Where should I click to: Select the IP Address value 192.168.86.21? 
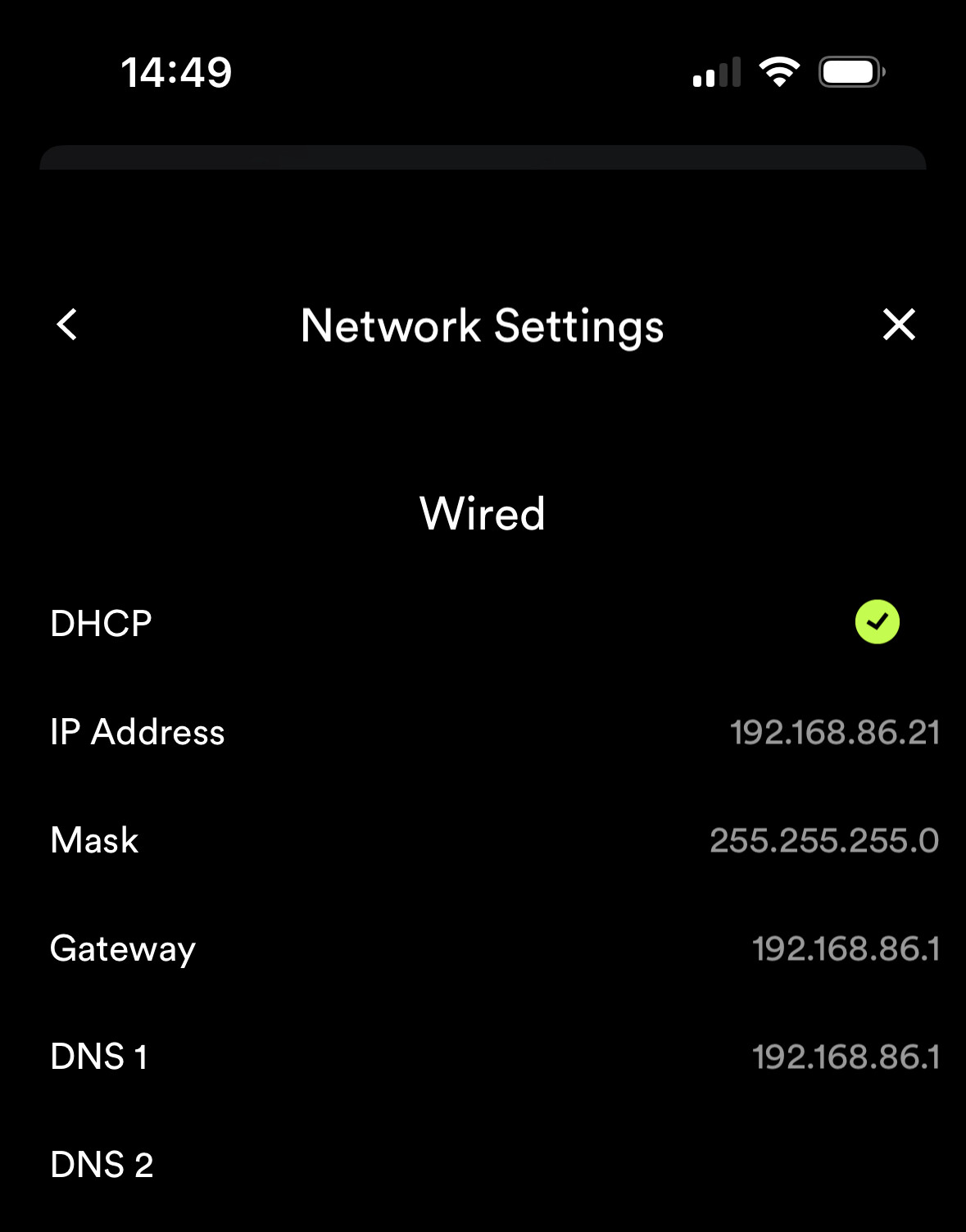click(x=834, y=732)
